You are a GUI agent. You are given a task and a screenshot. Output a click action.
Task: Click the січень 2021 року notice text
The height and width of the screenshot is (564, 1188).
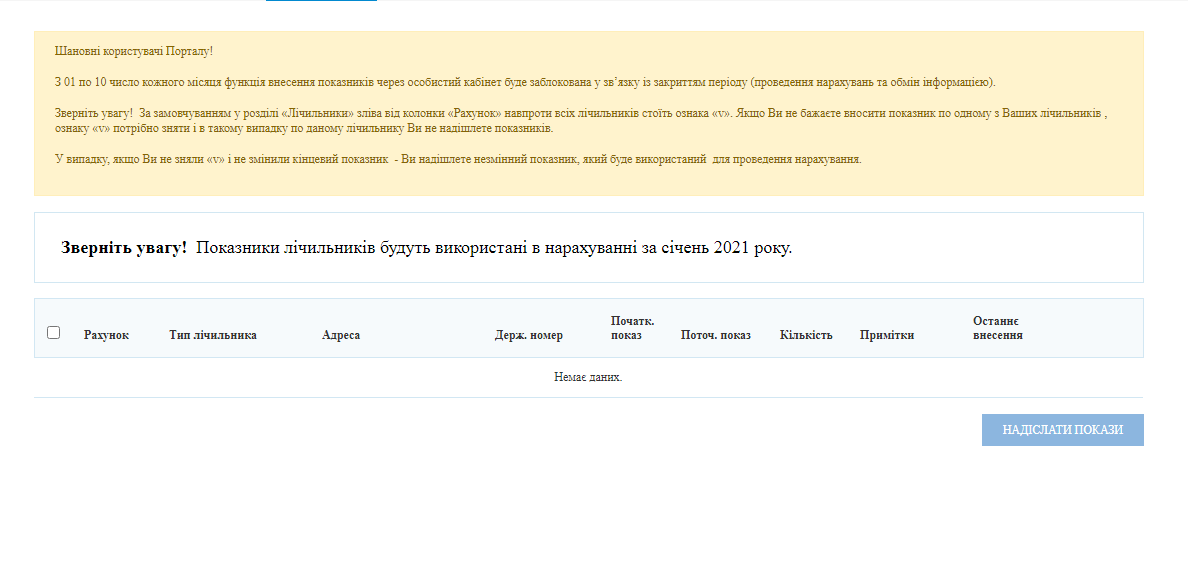click(x=740, y=248)
